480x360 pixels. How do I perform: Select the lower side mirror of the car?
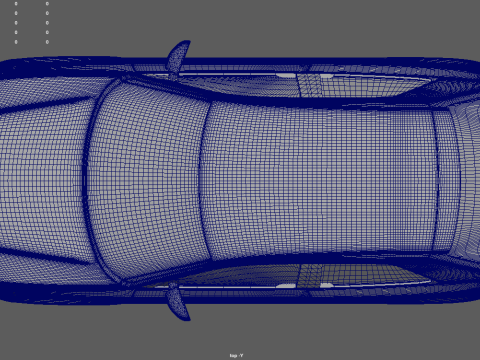[x=179, y=302]
